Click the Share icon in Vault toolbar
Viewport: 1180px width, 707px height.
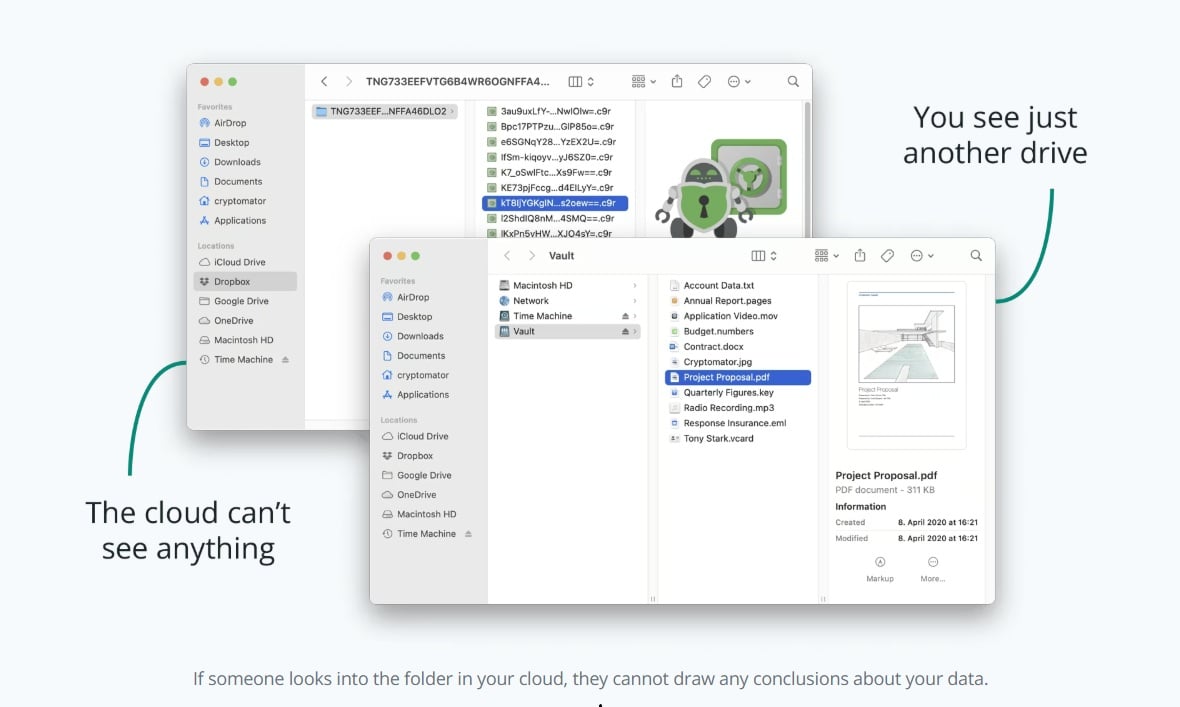[x=860, y=255]
